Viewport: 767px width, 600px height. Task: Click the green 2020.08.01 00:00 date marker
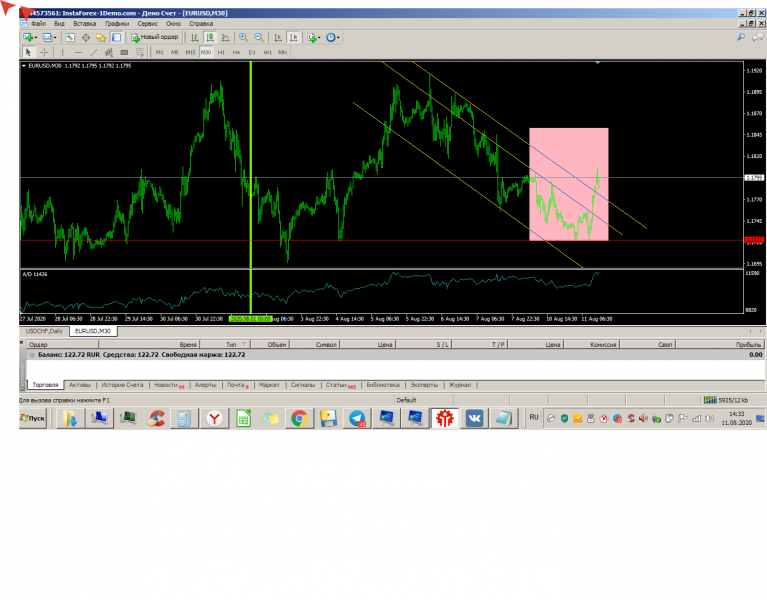coord(250,318)
